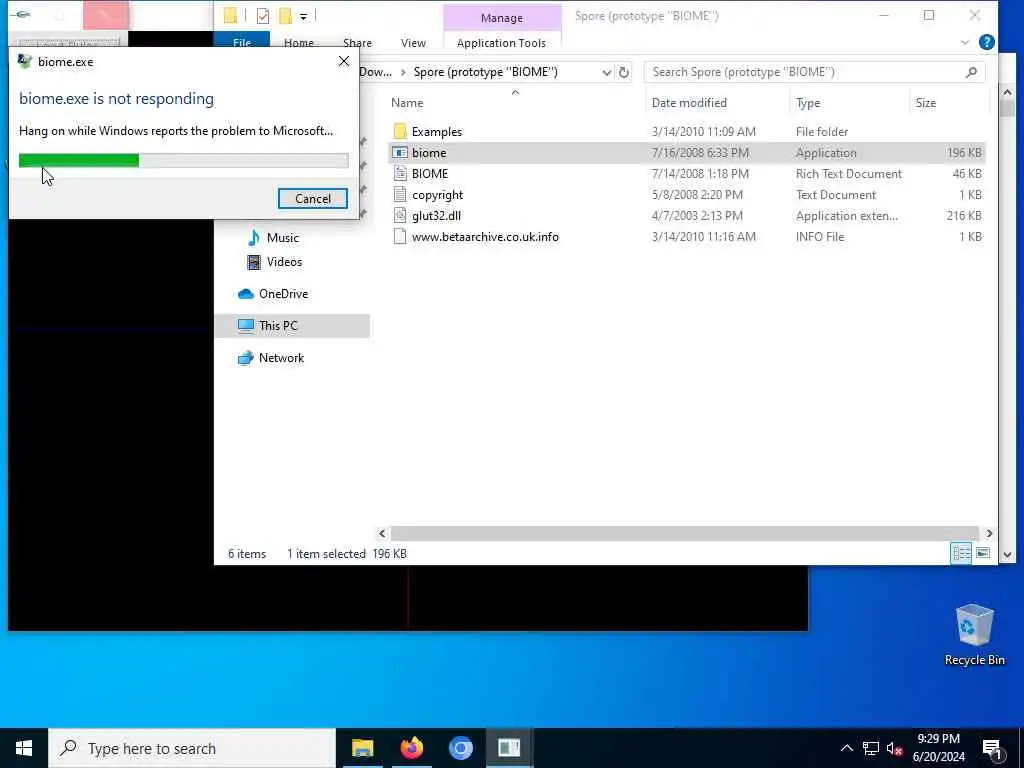Switch to Details view layout icon
This screenshot has height=768, width=1024.
click(x=961, y=553)
